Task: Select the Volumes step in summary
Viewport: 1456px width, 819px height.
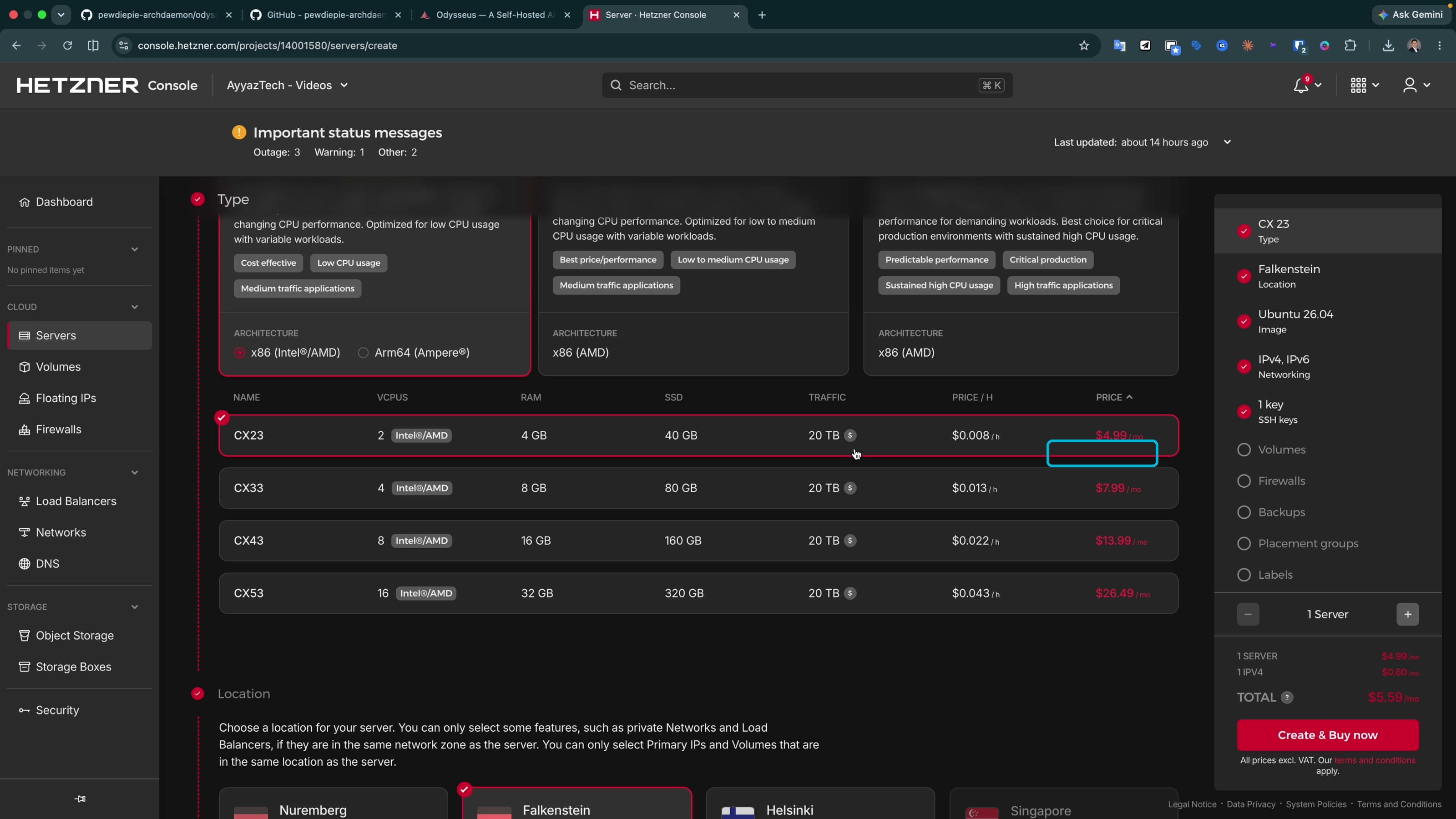Action: click(x=1272, y=450)
